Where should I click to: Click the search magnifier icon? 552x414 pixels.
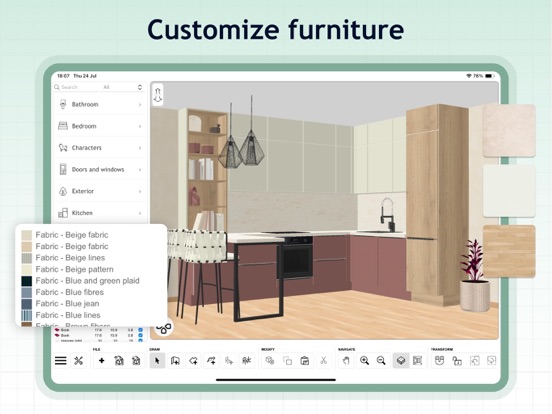(57, 87)
